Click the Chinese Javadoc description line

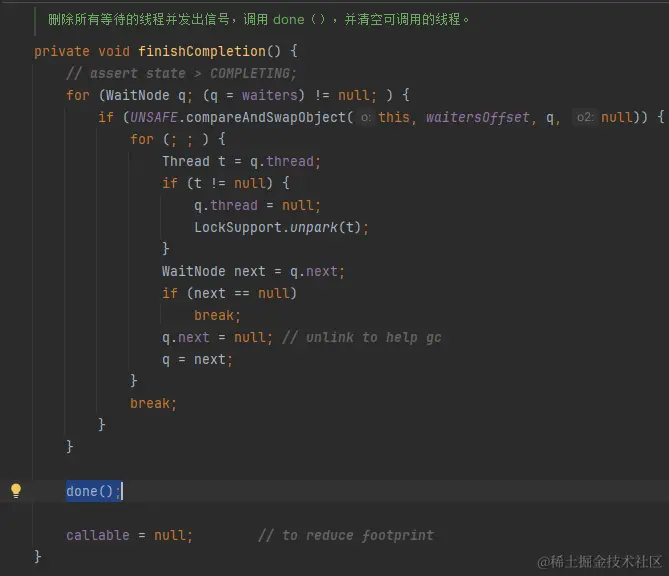coord(258,19)
